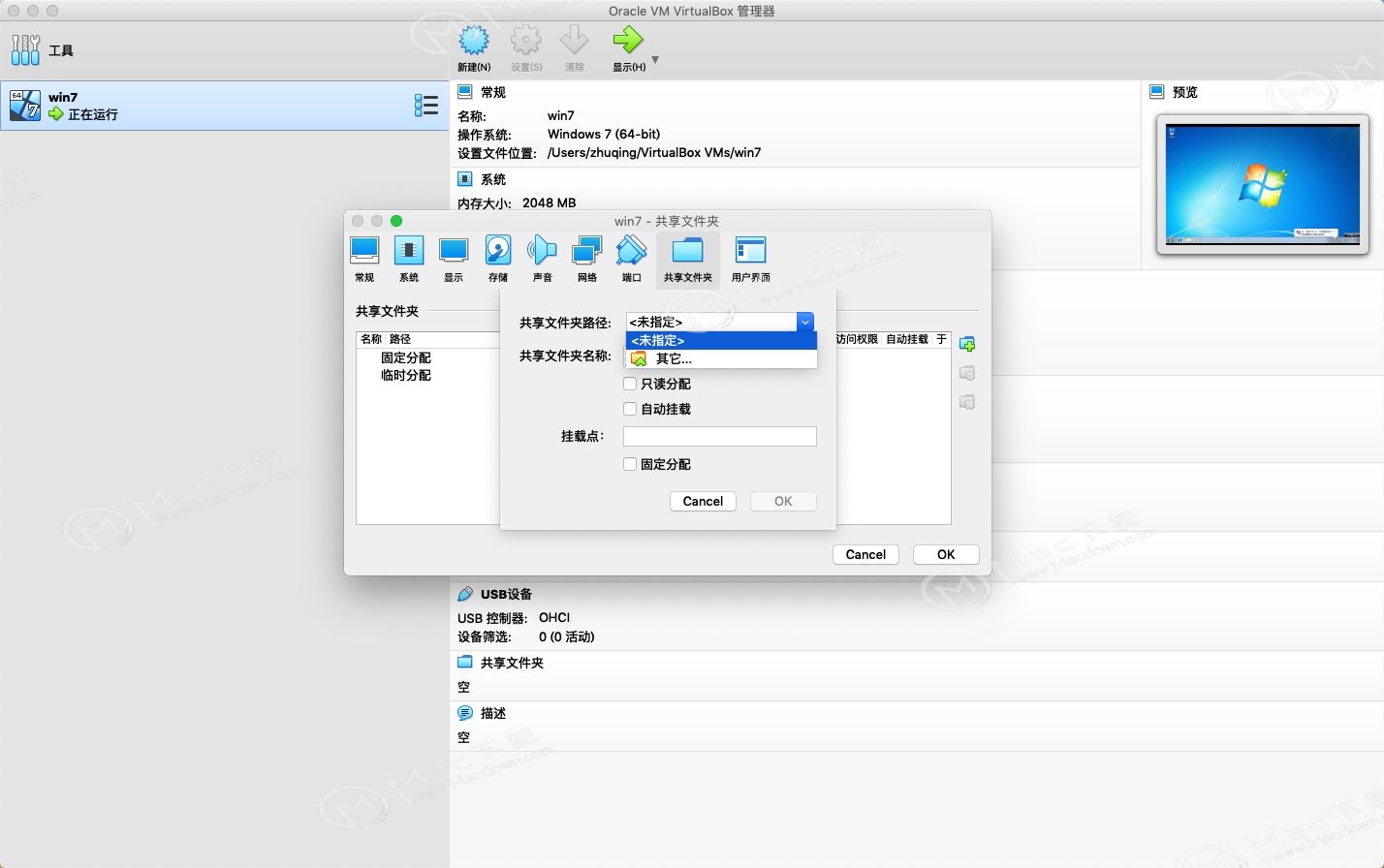
Task: Enable the Auto-mount (自动挂载) checkbox
Action: 630,409
